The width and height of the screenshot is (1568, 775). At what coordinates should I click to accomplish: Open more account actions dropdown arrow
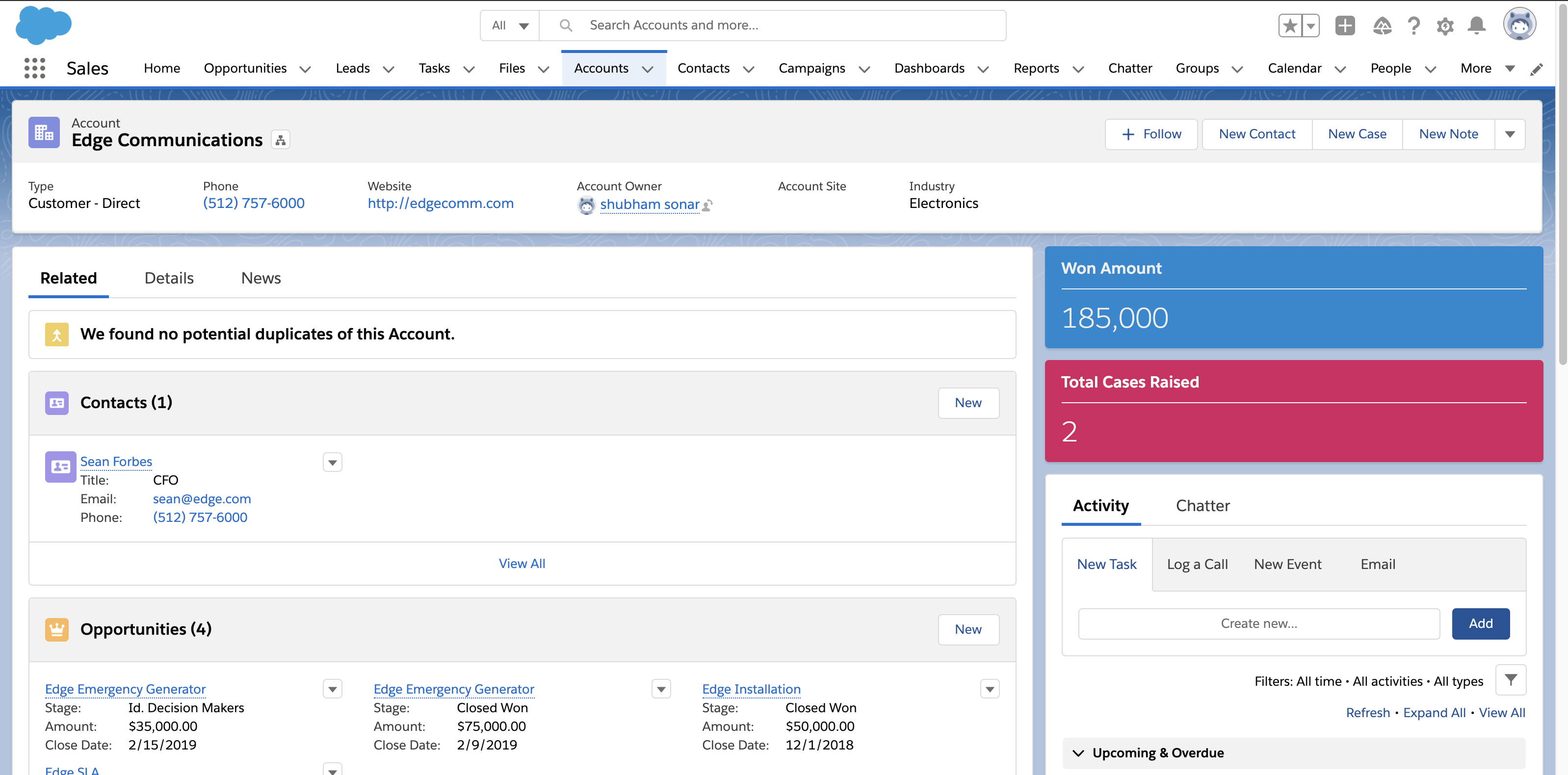1510,134
